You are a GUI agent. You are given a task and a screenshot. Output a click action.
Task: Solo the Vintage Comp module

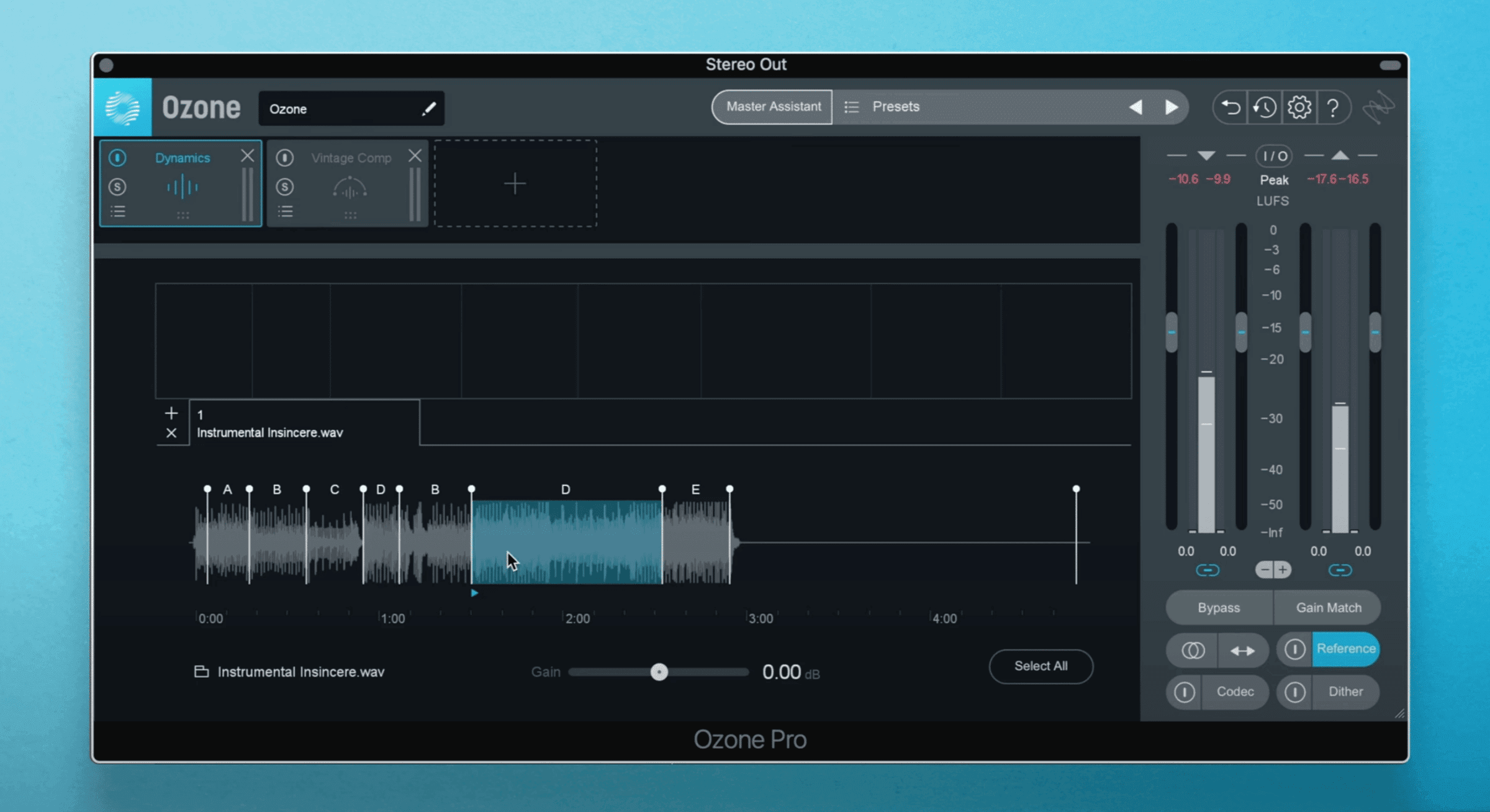tap(285, 187)
